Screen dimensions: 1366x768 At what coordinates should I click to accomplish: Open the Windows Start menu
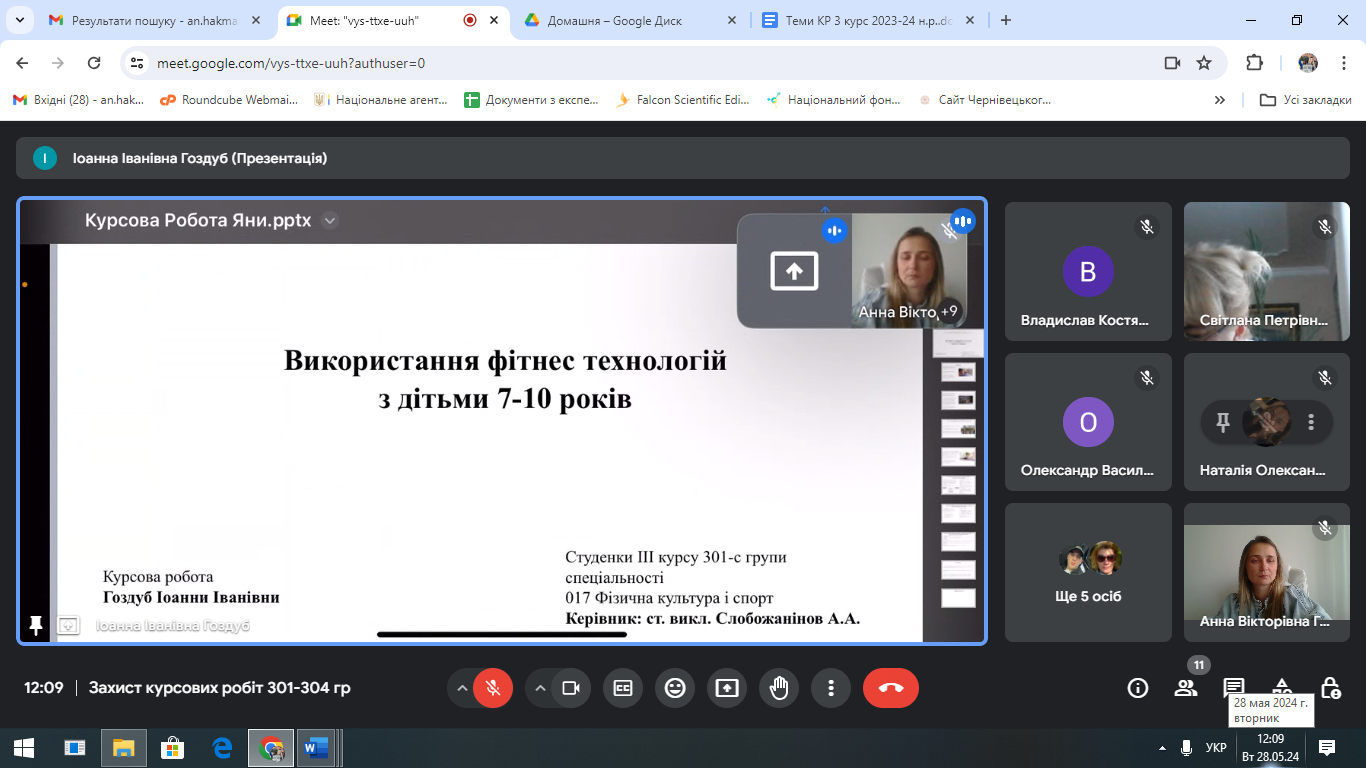click(24, 748)
